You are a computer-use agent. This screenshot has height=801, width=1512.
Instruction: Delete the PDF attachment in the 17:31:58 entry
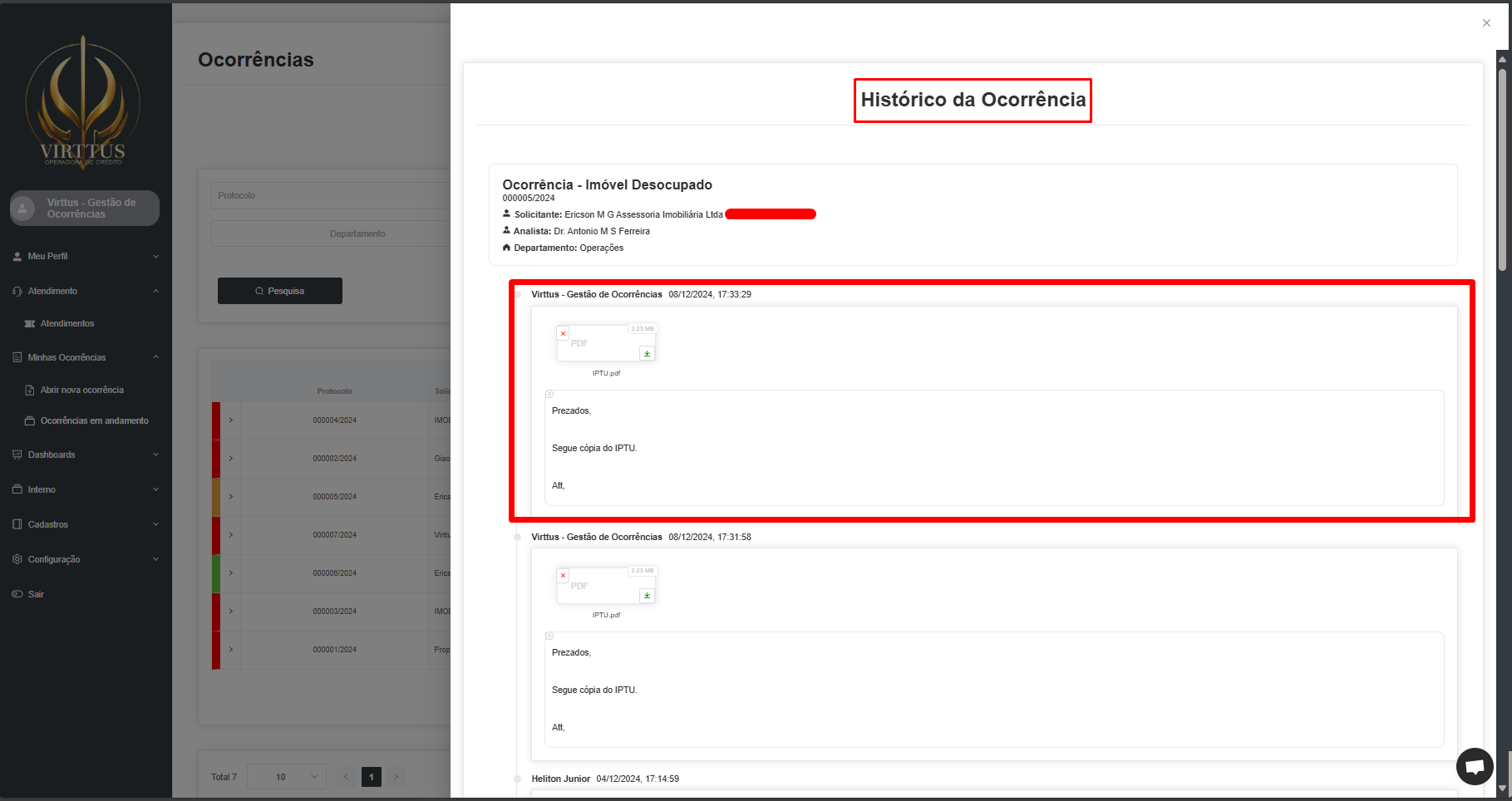click(563, 576)
